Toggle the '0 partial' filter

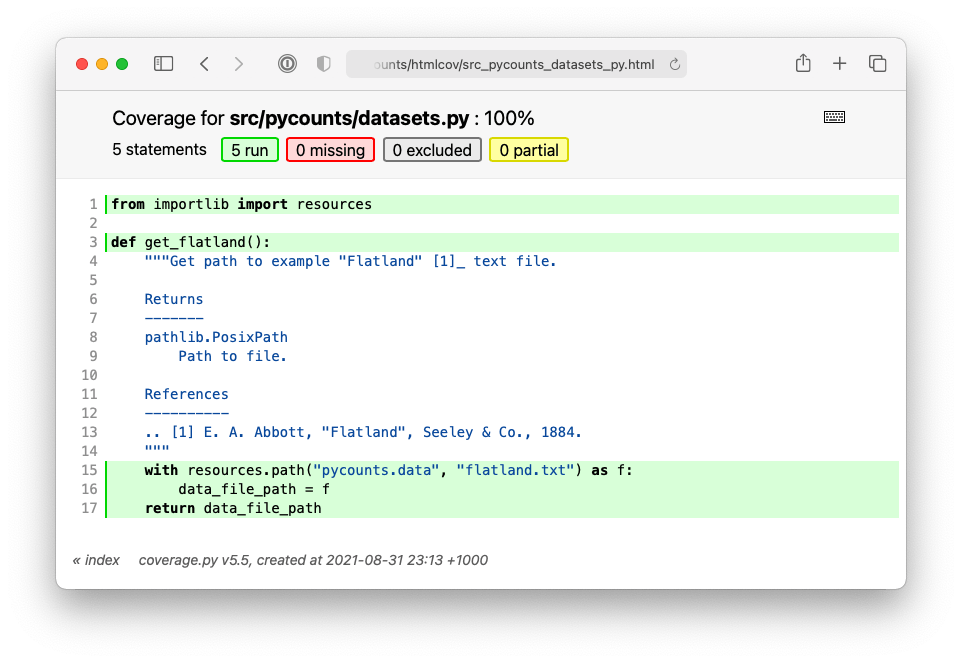point(529,150)
